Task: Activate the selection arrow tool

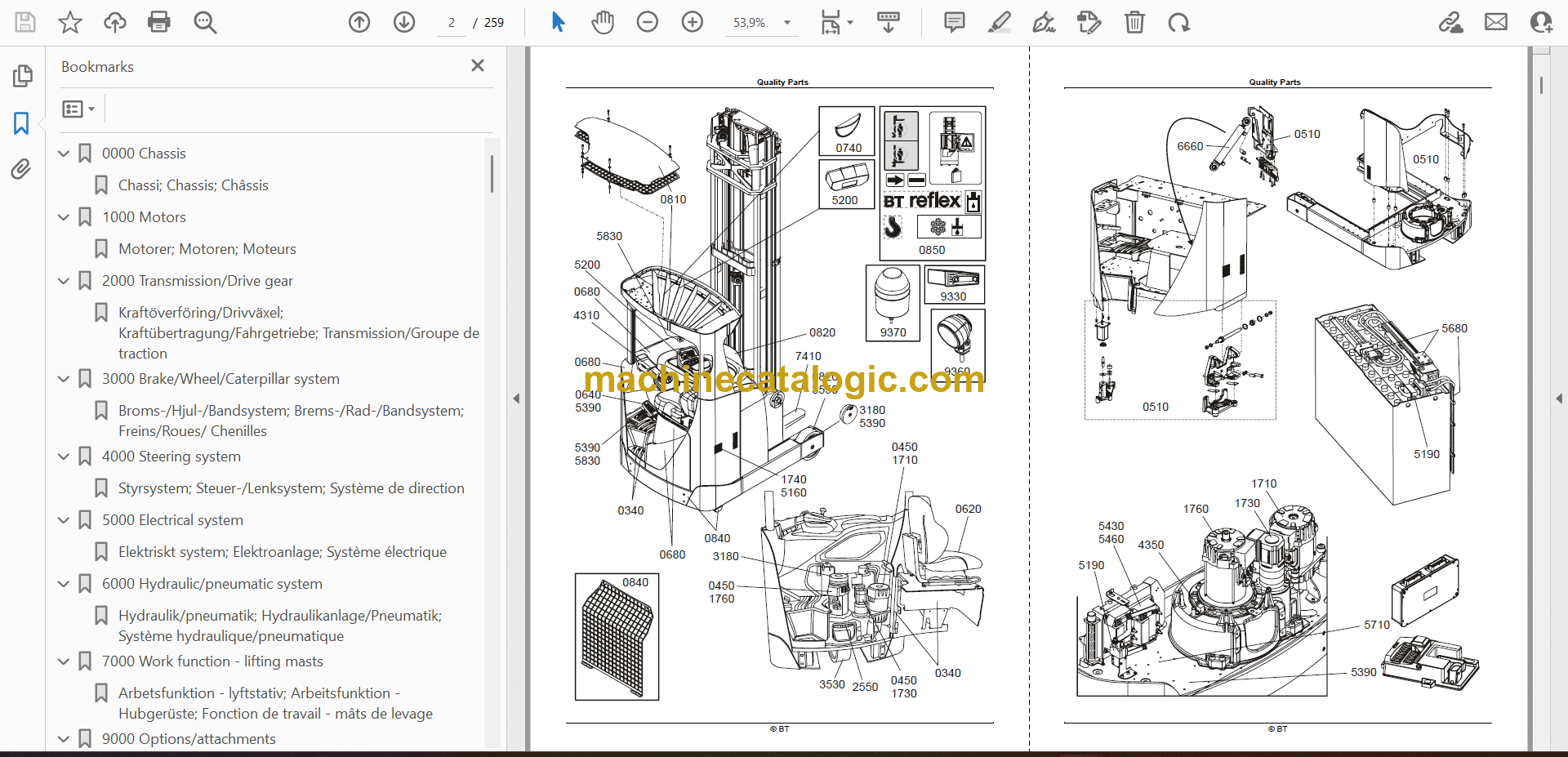Action: [558, 22]
